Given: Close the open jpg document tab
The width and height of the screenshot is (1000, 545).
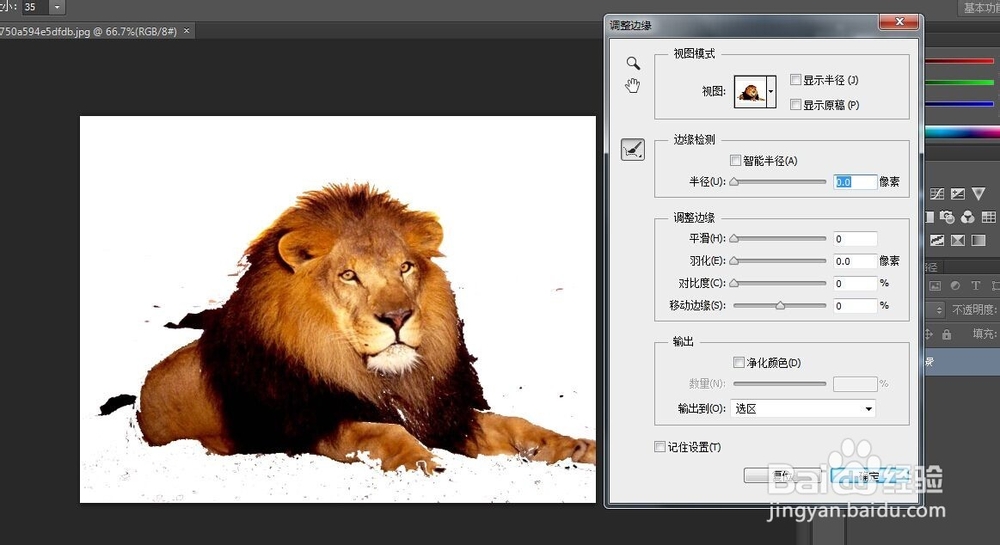Looking at the screenshot, I should pyautogui.click(x=186, y=30).
